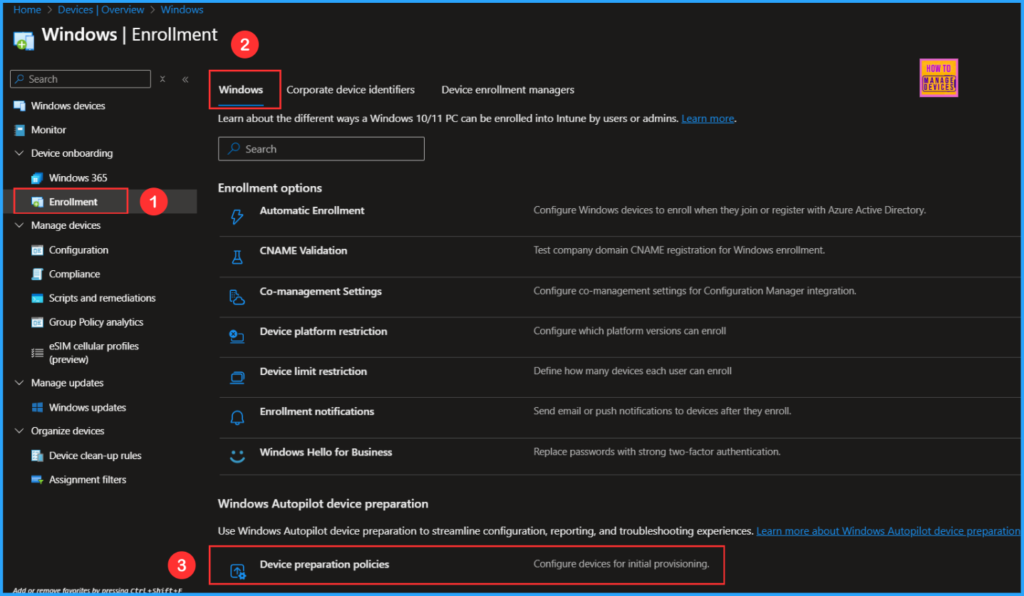Image resolution: width=1024 pixels, height=596 pixels.
Task: Select Compliance in sidebar
Action: 74,274
